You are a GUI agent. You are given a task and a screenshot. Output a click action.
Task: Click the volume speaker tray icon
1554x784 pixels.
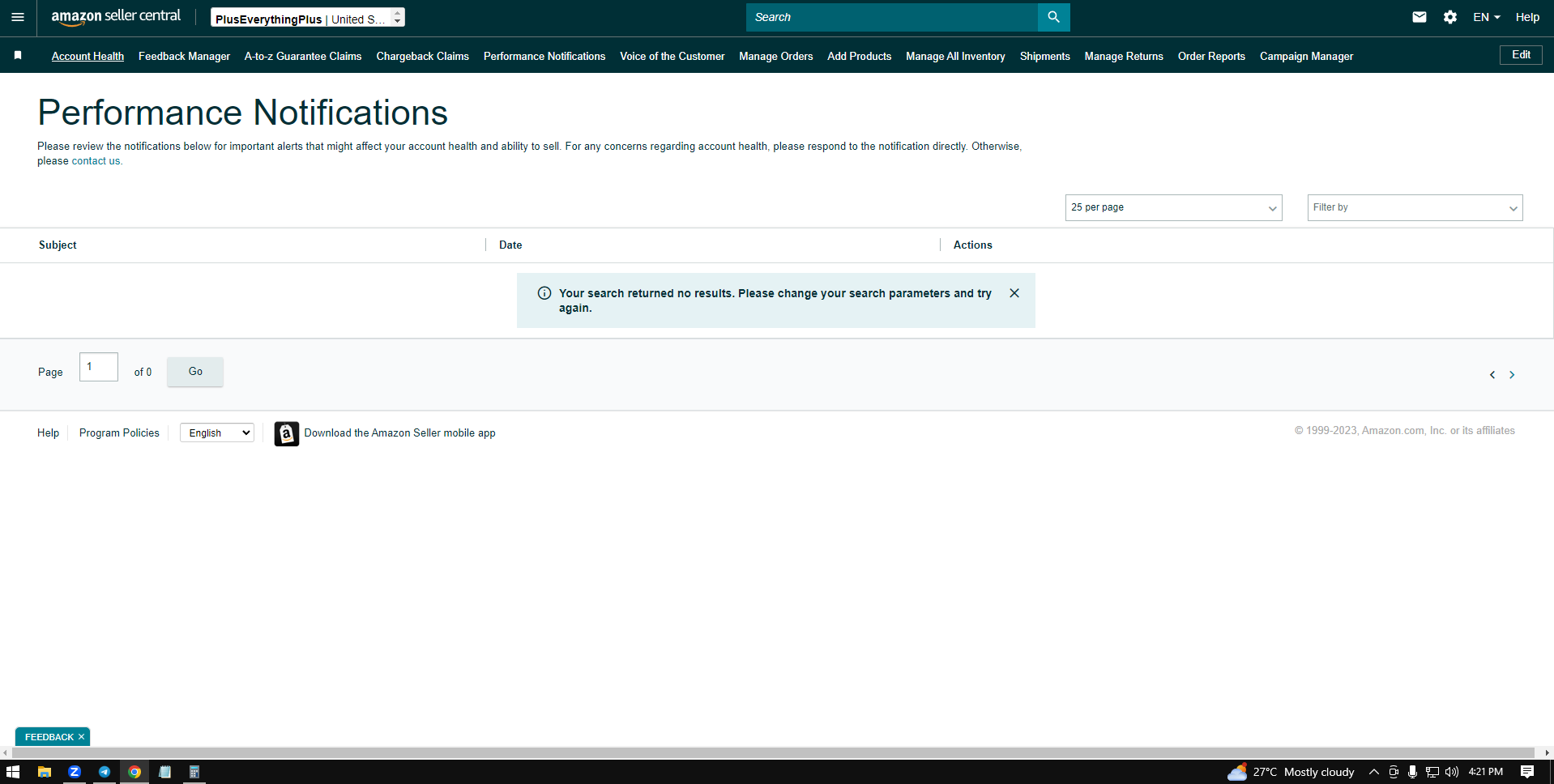(x=1452, y=772)
